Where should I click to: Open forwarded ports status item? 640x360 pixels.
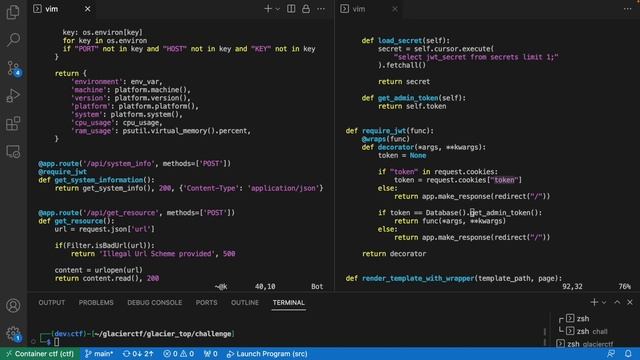click(x=211, y=353)
